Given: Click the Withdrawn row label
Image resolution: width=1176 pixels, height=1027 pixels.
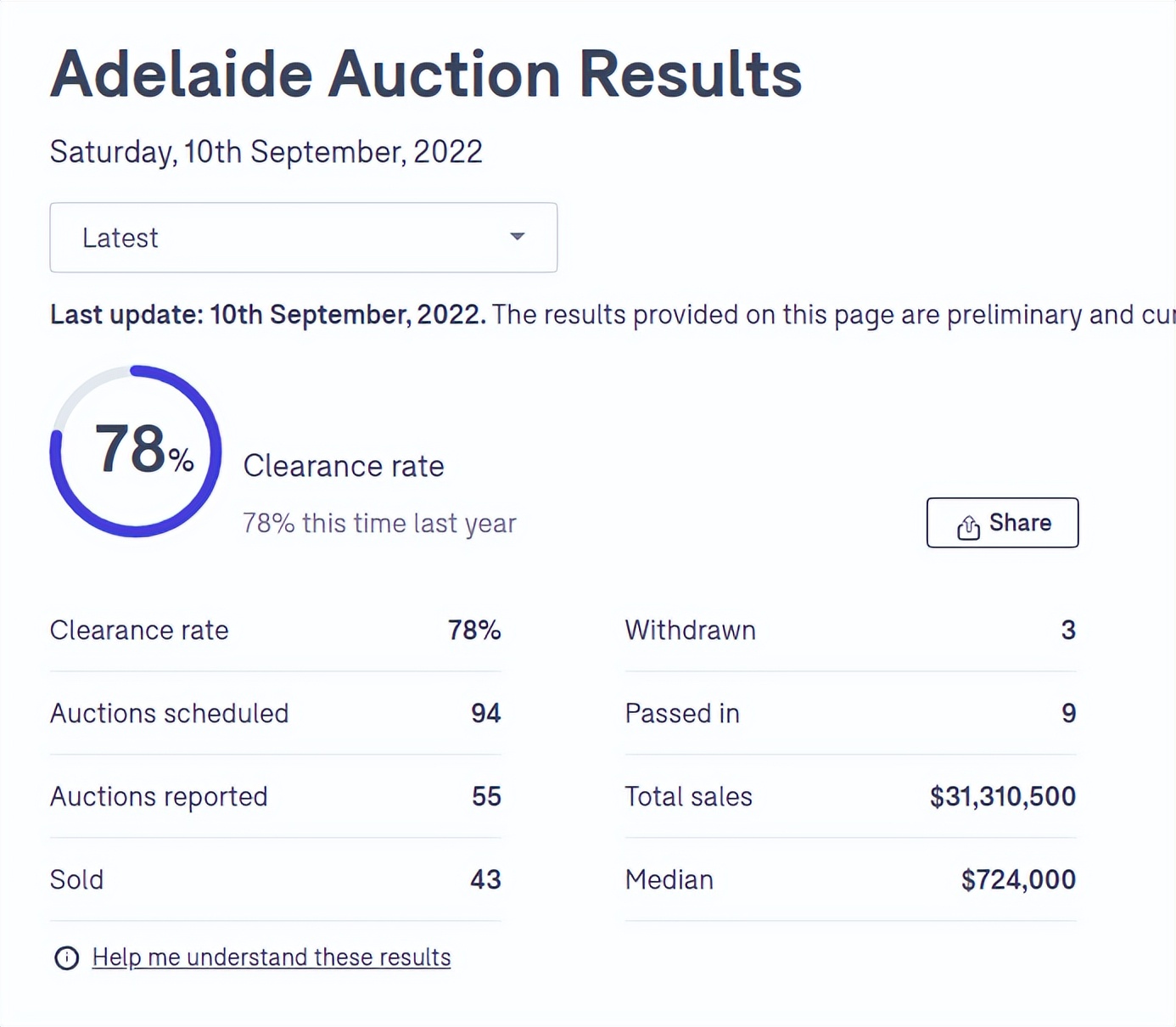Looking at the screenshot, I should point(690,630).
